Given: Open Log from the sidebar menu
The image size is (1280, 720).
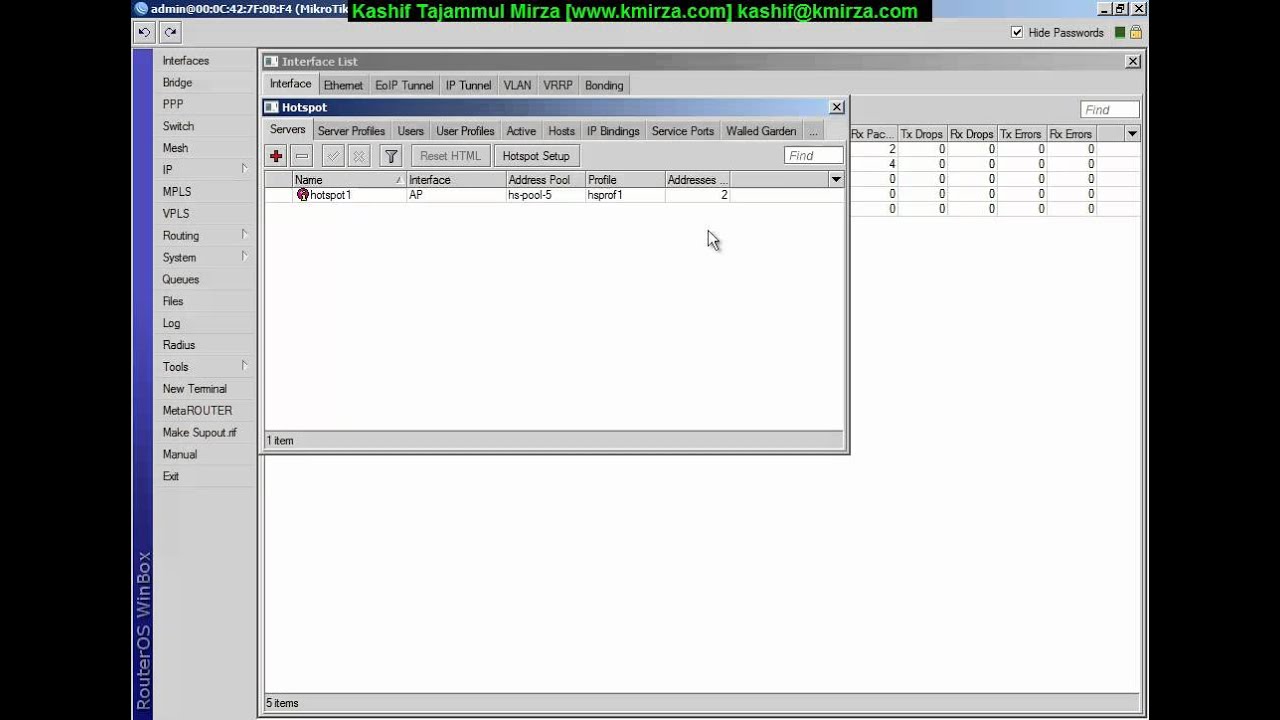Looking at the screenshot, I should tap(172, 323).
